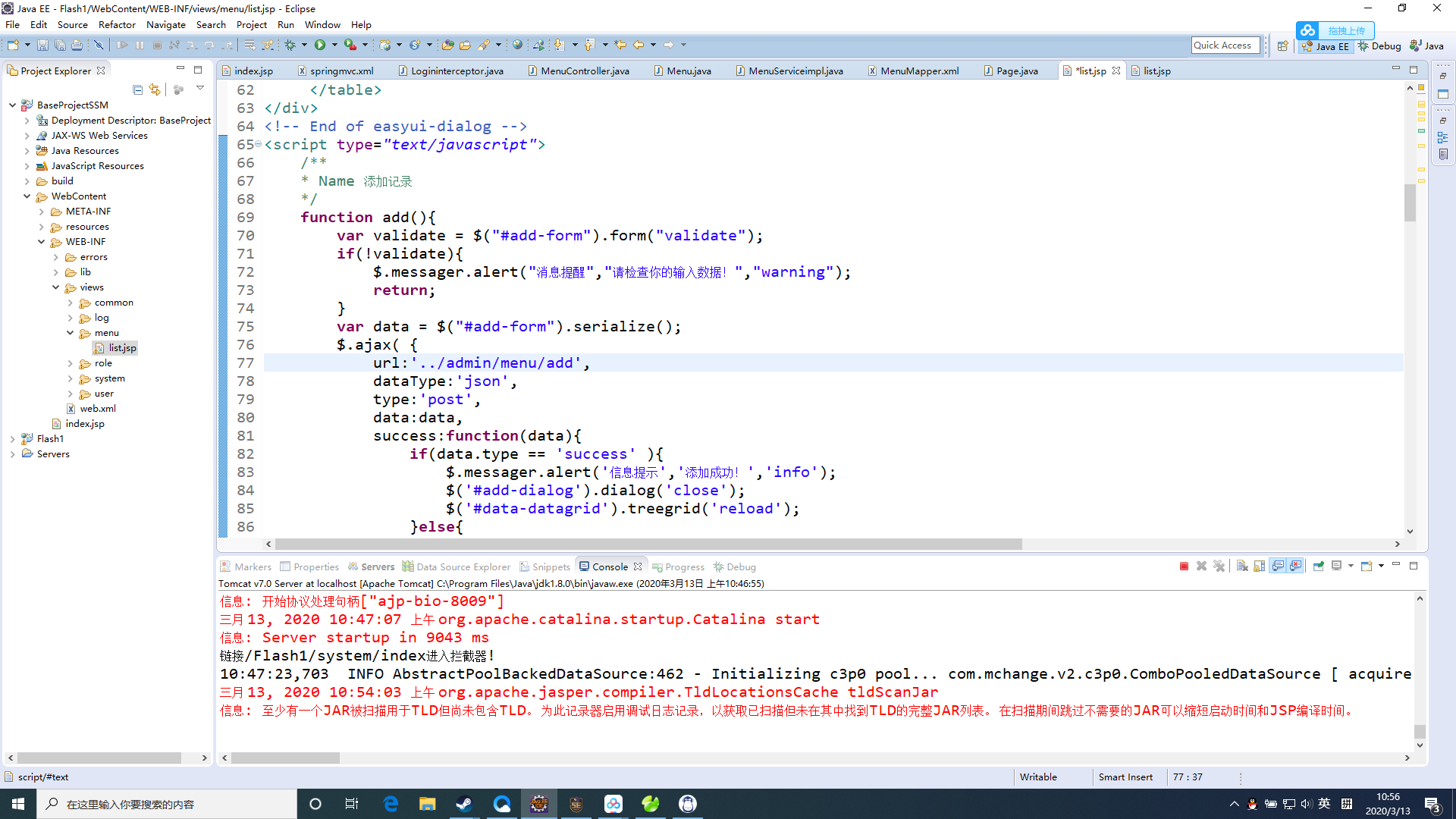Viewport: 1456px width, 819px height.
Task: Start debugging with the bug icon
Action: 290,45
